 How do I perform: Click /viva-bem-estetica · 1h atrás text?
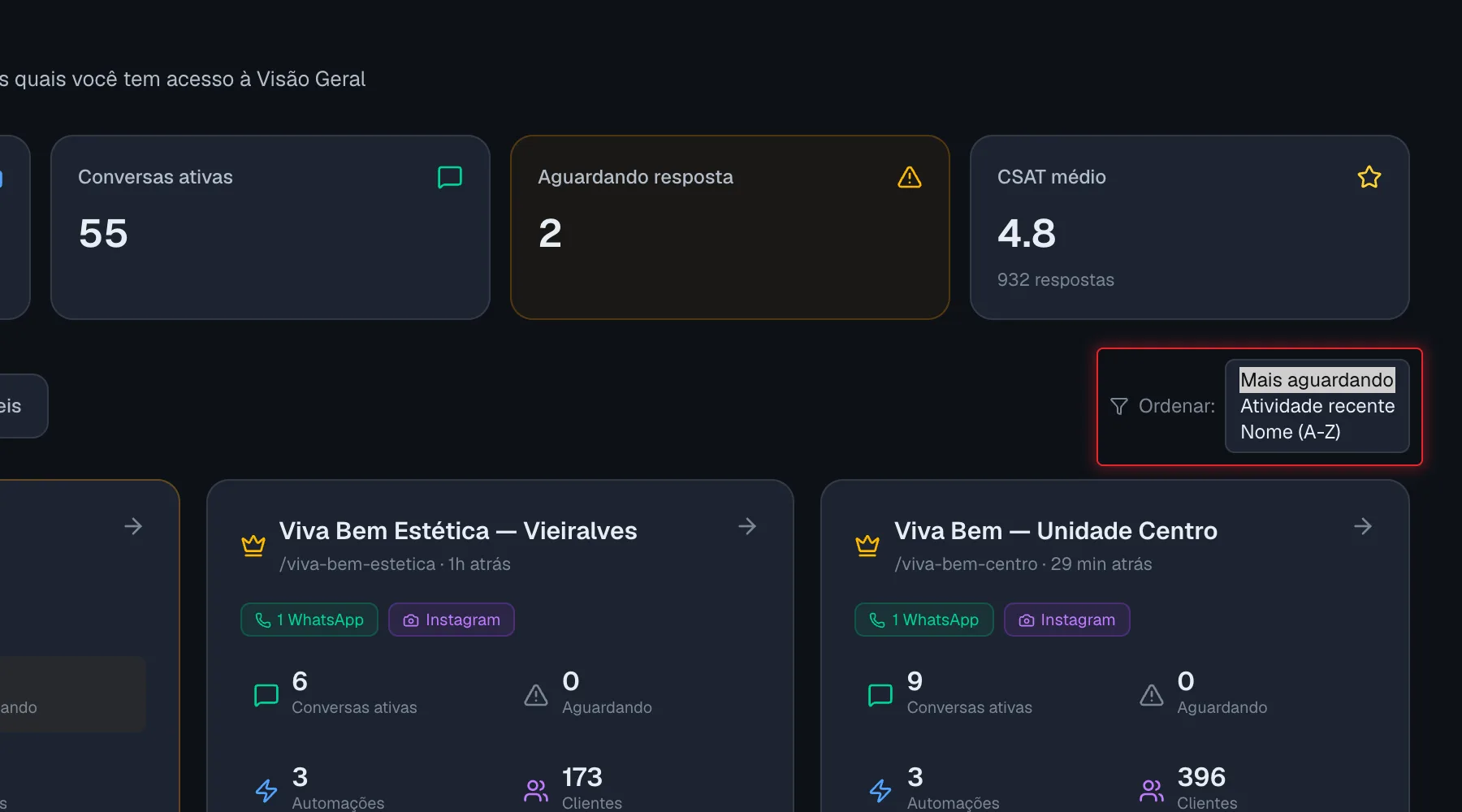(x=395, y=564)
